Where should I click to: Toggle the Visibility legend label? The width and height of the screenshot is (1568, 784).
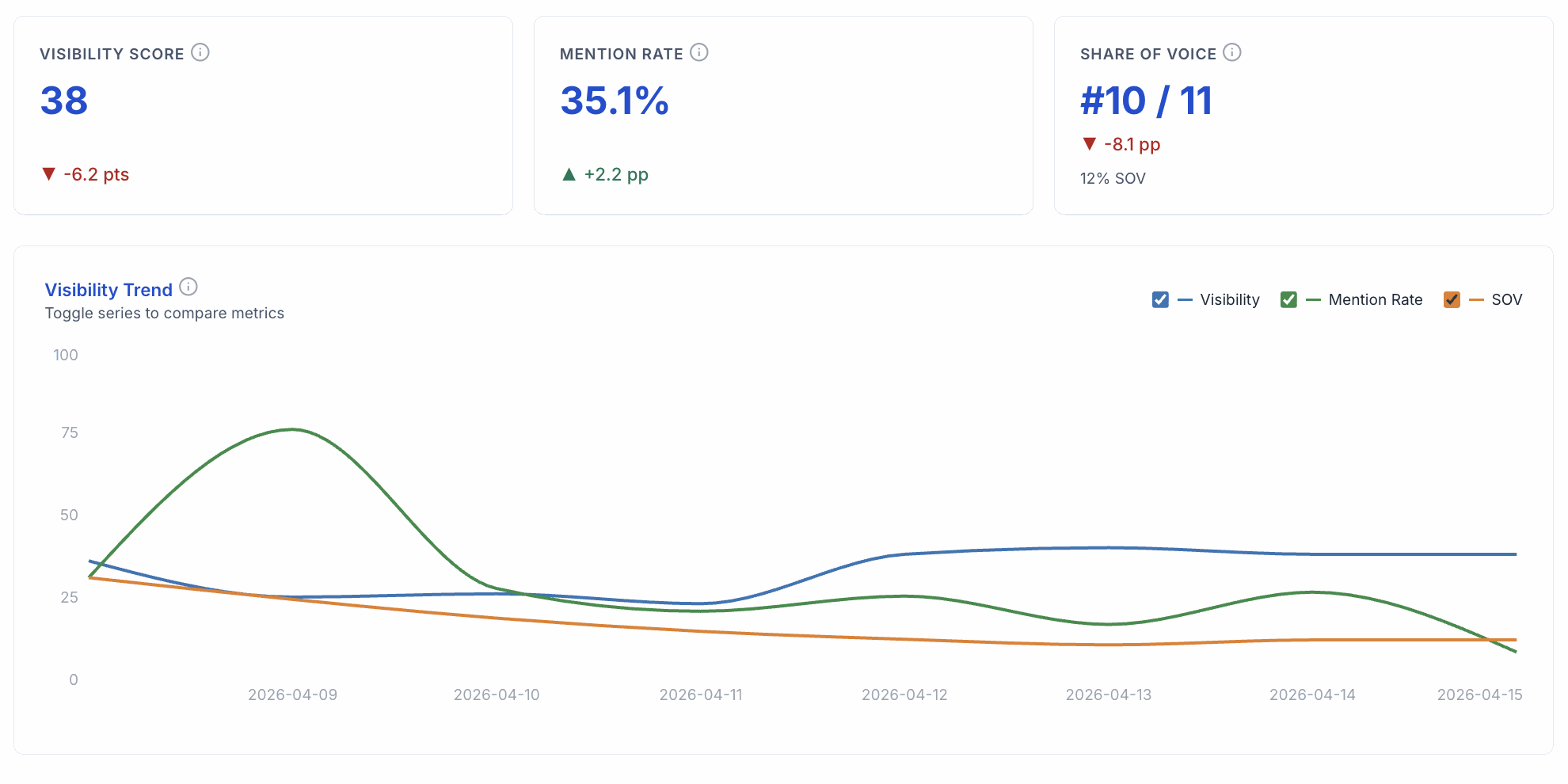tap(1229, 299)
